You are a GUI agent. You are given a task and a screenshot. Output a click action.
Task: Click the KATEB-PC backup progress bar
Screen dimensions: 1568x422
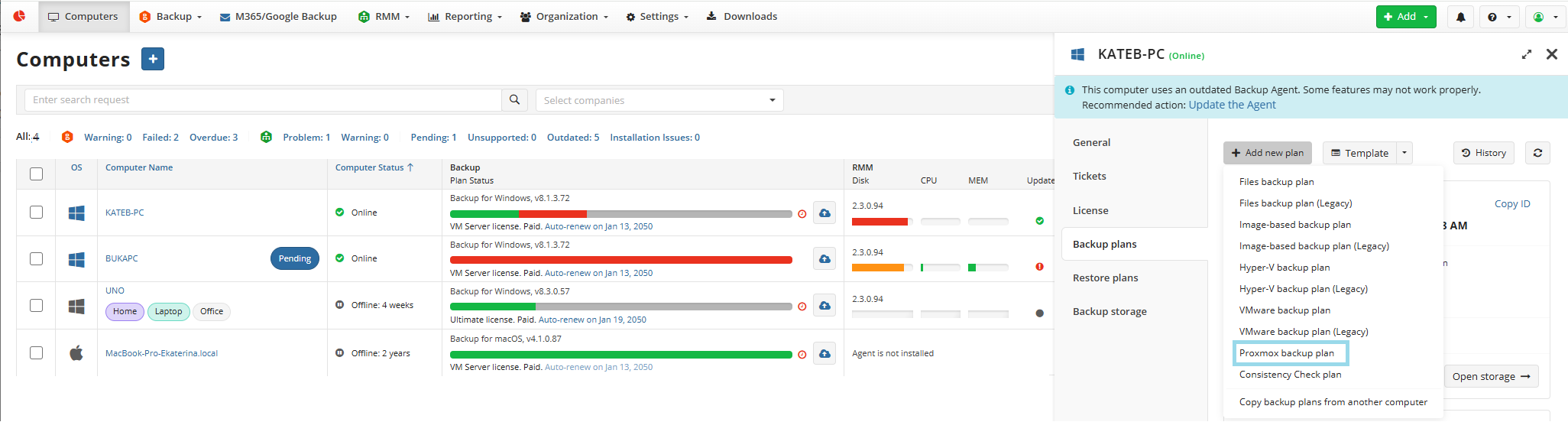[620, 214]
